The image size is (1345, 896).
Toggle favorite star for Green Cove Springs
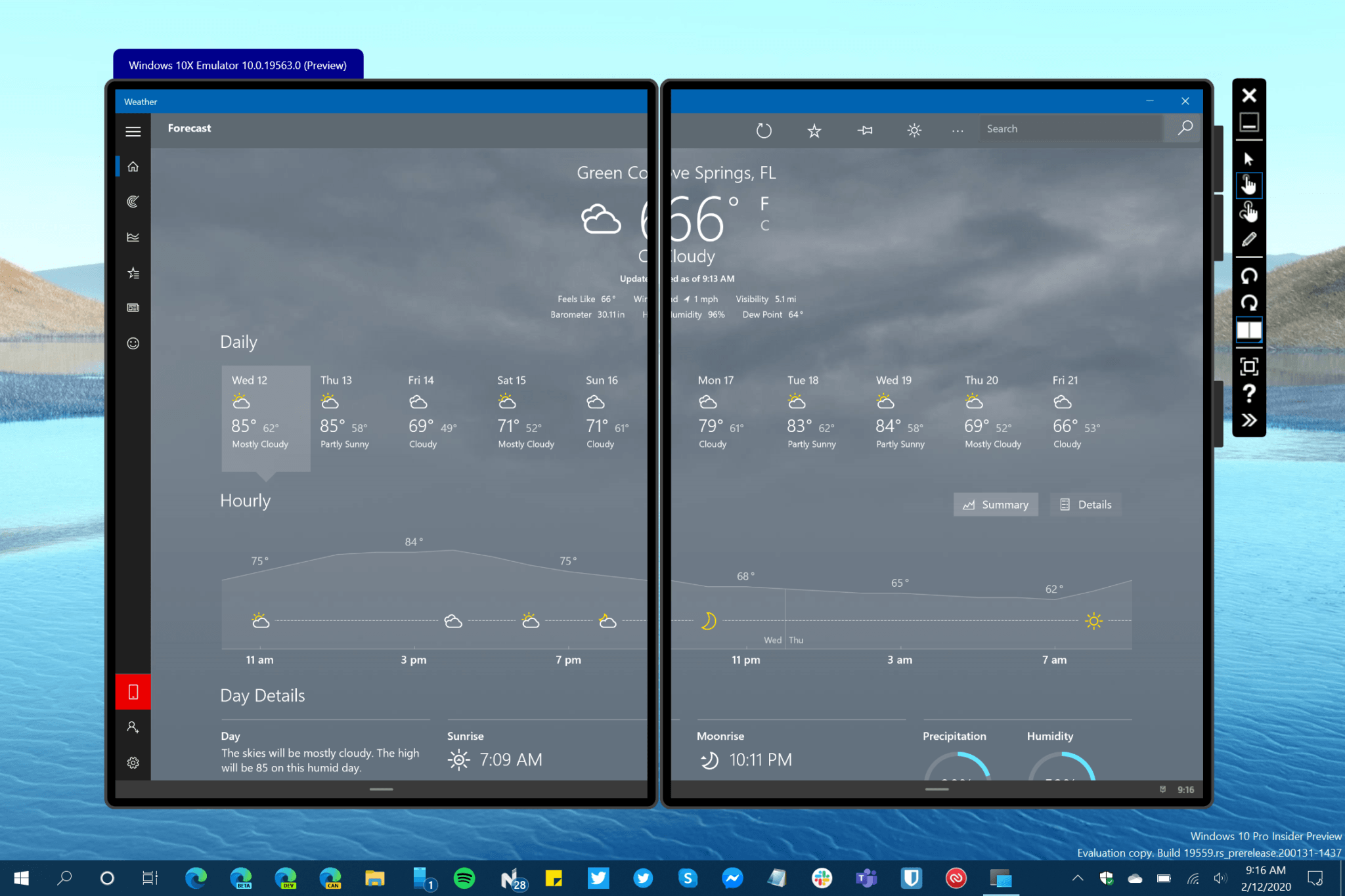click(814, 130)
